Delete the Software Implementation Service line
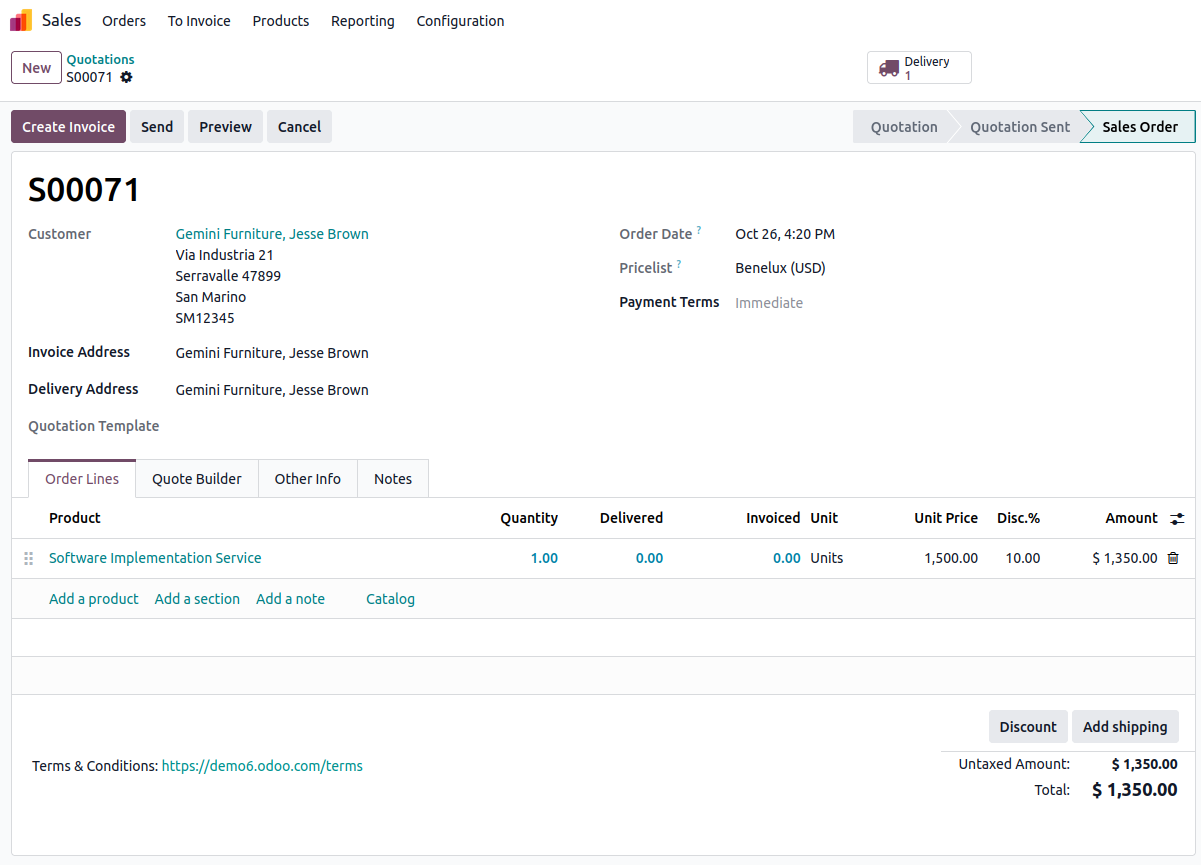 (x=1173, y=558)
